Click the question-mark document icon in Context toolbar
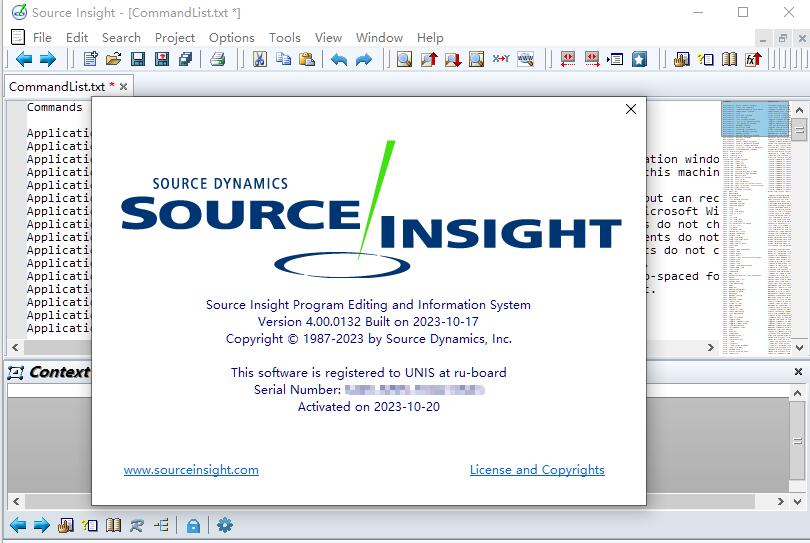The image size is (810, 543). pos(90,525)
